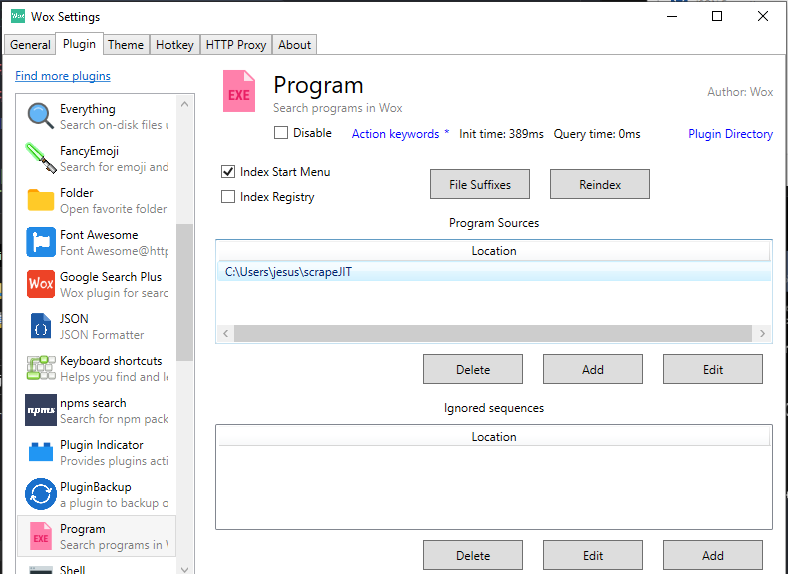Click the Reindex button
Screen dimensions: 788x574
coord(600,184)
